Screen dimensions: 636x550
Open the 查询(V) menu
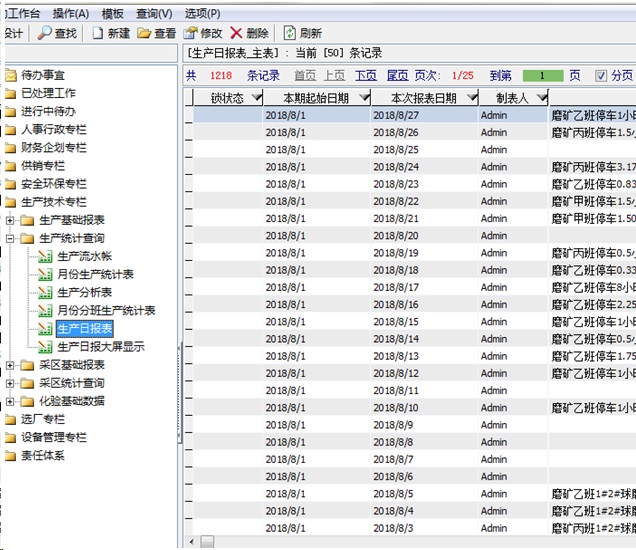point(154,13)
